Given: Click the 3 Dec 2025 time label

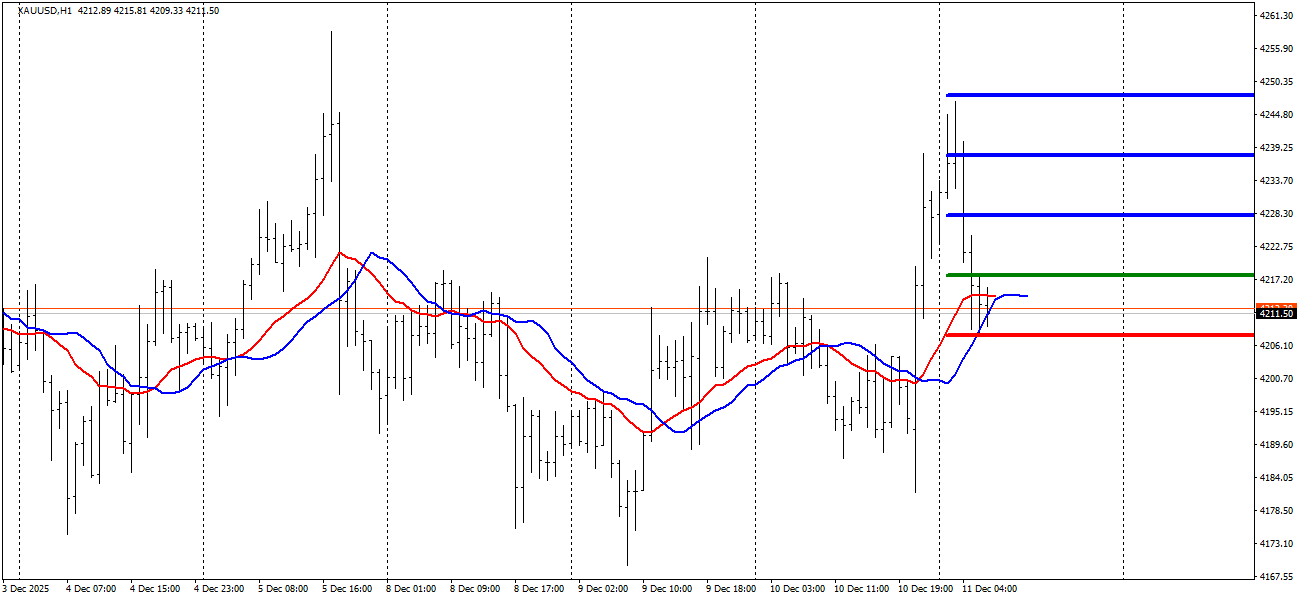Looking at the screenshot, I should click(x=25, y=589).
